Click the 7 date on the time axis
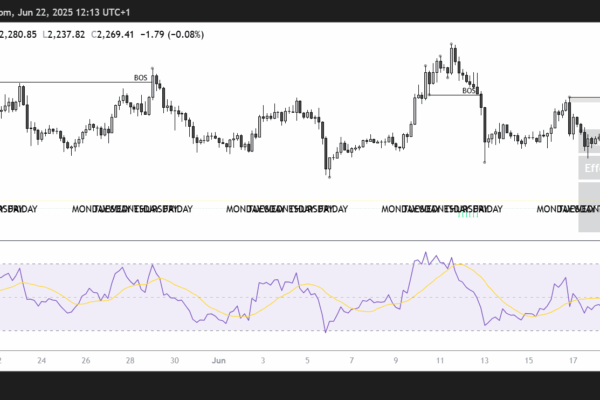This screenshot has height=400, width=600. [x=352, y=361]
